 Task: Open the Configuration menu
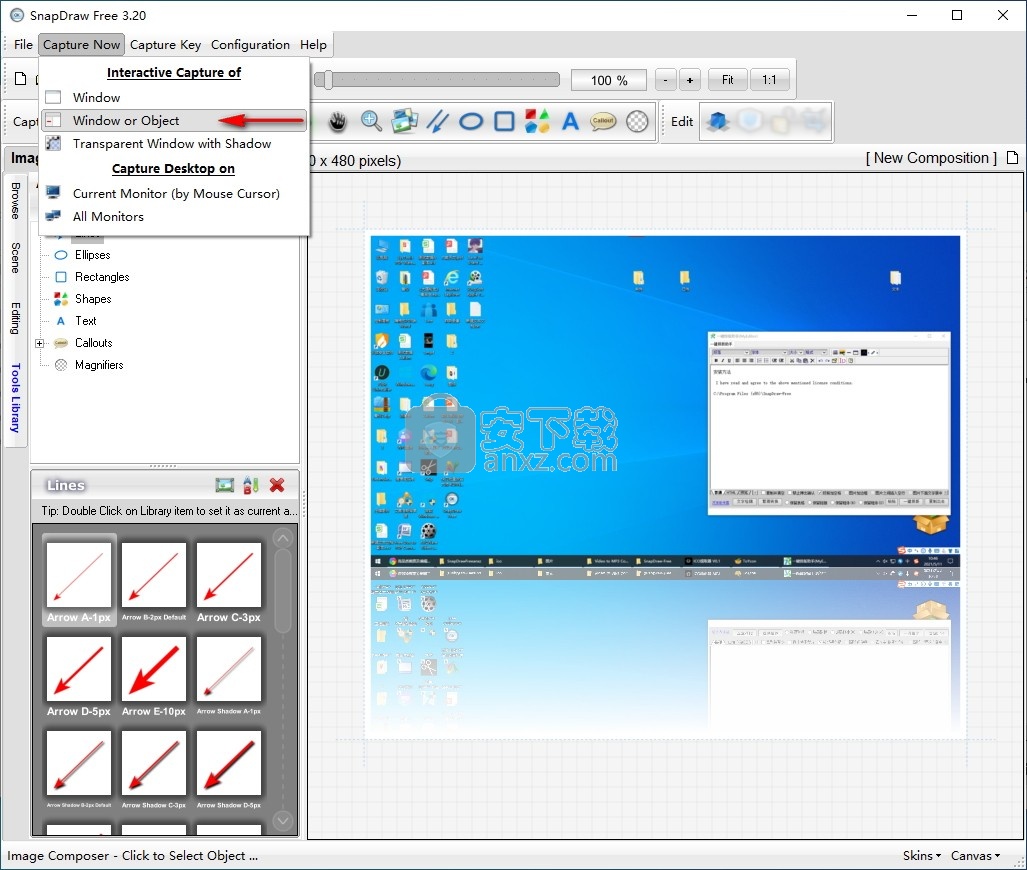pyautogui.click(x=250, y=45)
